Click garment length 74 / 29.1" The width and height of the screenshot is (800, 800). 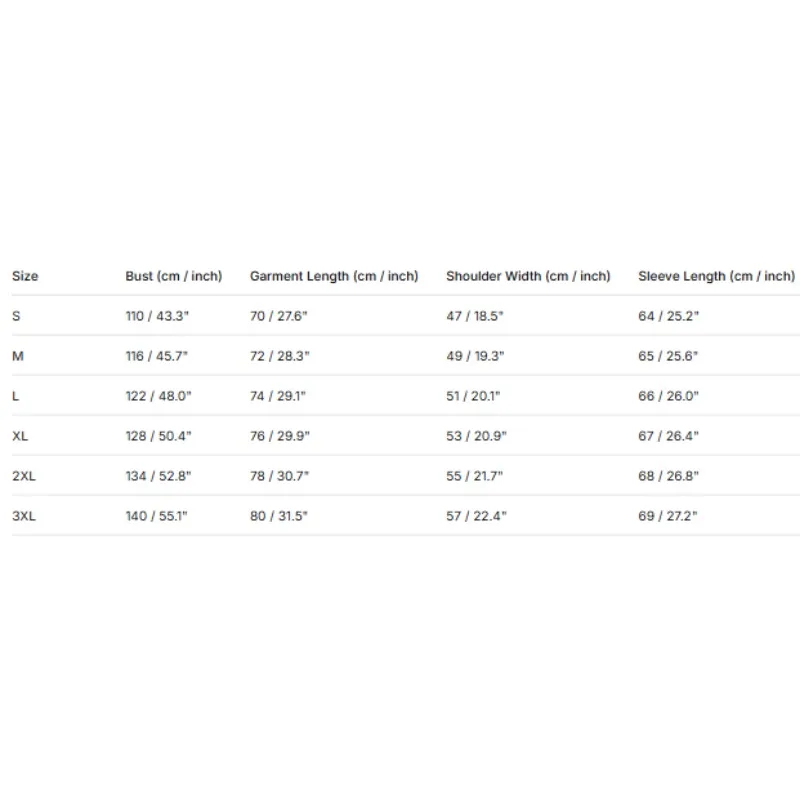click(278, 396)
